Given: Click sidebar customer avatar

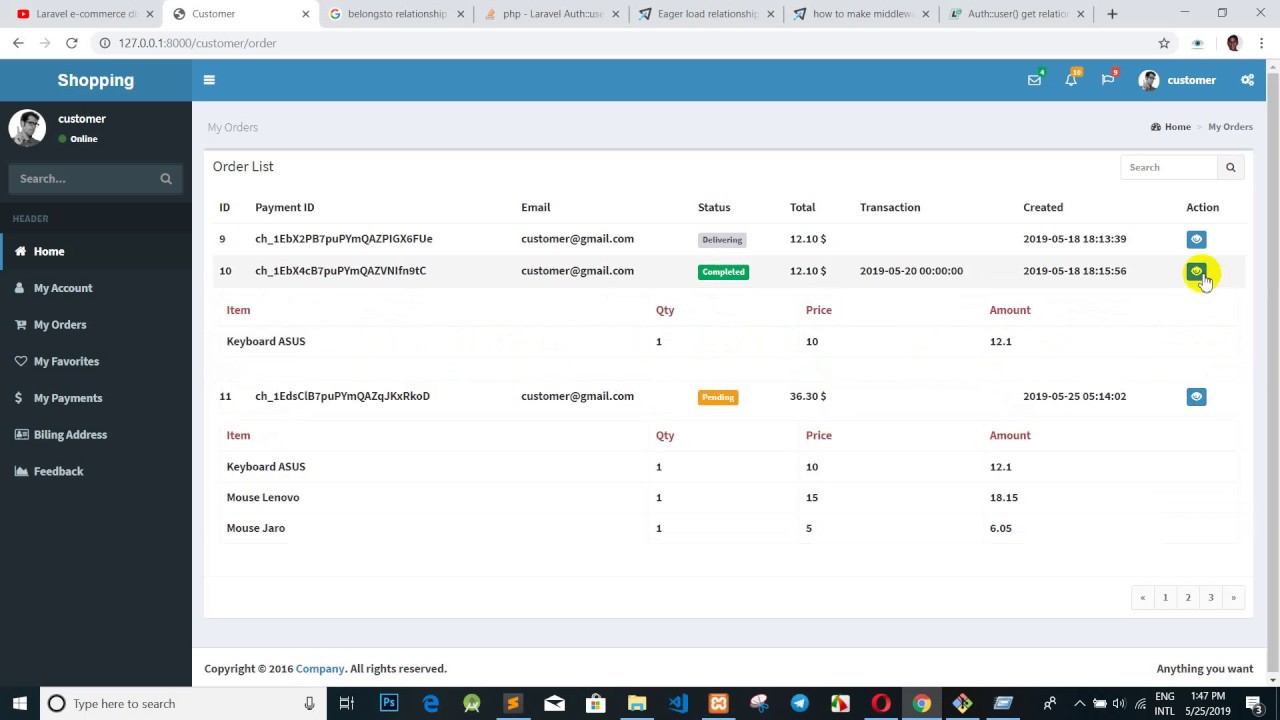Looking at the screenshot, I should click(x=28, y=128).
